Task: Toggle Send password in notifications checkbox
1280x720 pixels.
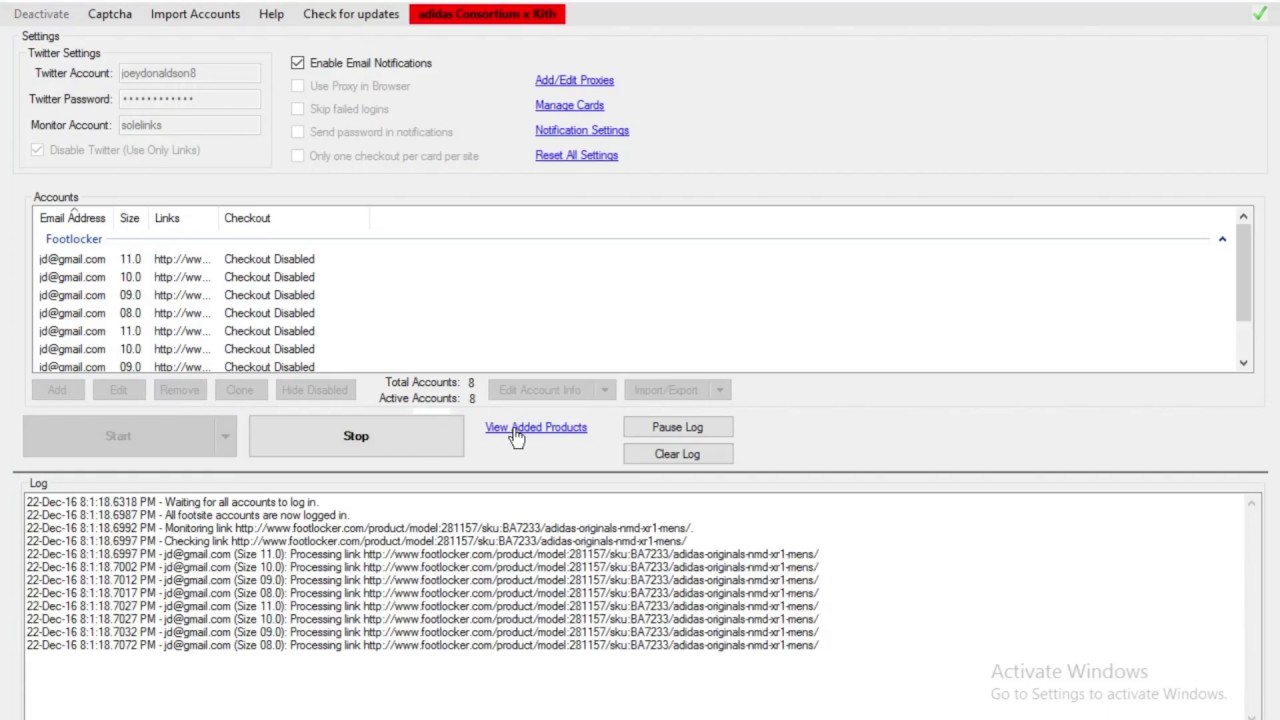Action: (297, 132)
